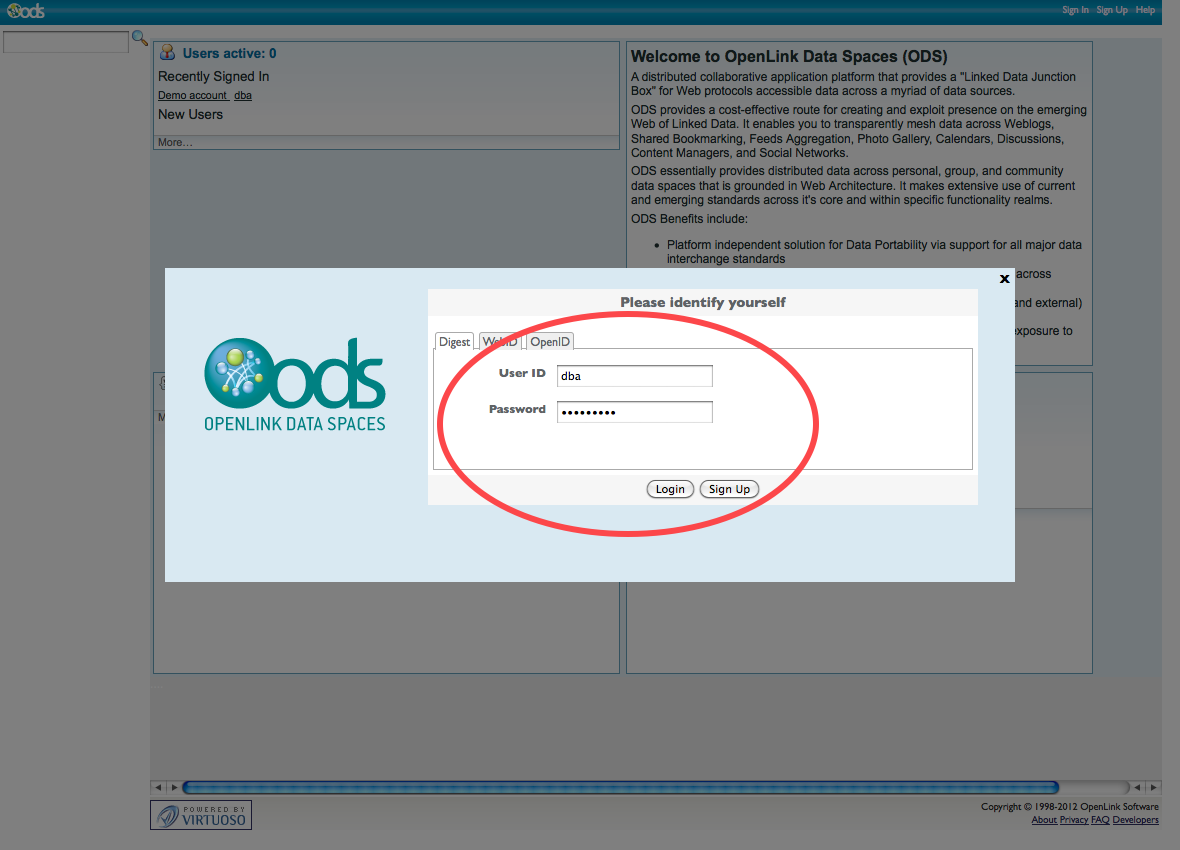1180x850 pixels.
Task: Click the scrollbar's far-right arrow
Action: [1153, 787]
